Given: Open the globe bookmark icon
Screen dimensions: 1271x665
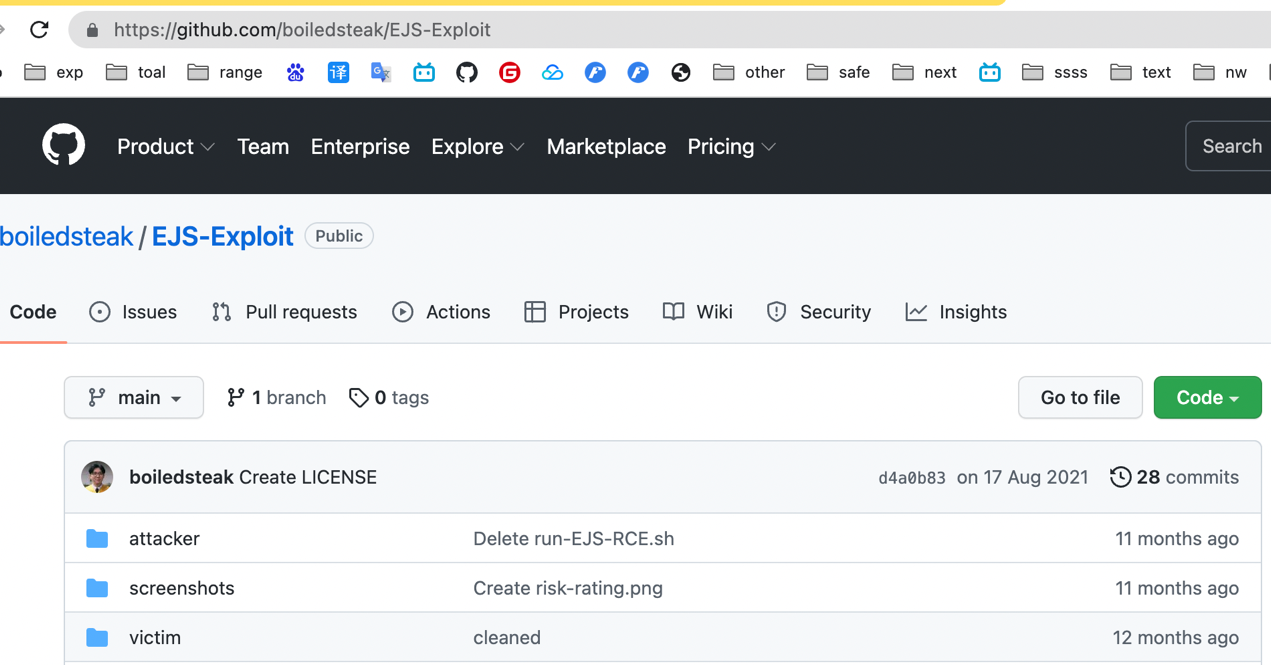Looking at the screenshot, I should (x=681, y=72).
